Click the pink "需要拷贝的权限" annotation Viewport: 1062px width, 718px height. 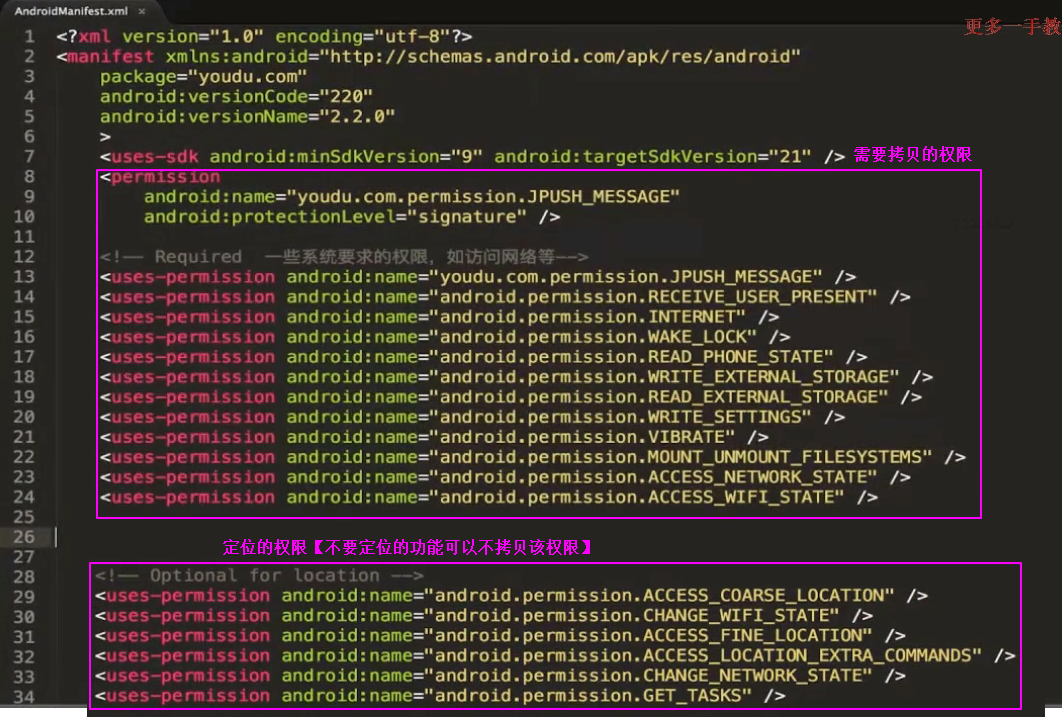[912, 155]
